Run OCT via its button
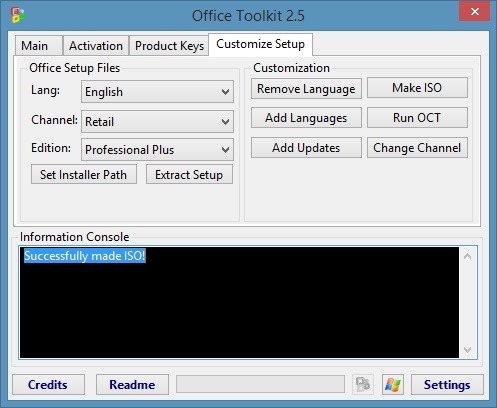Viewport: 497px width, 408px height. click(417, 118)
